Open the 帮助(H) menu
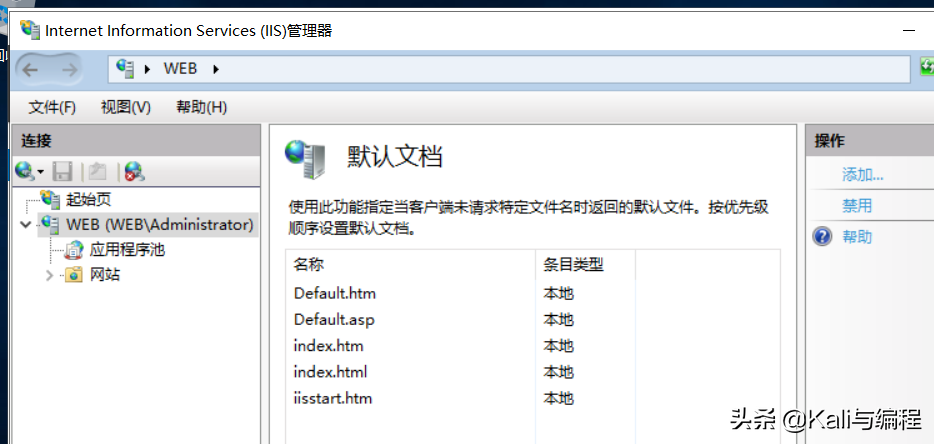 201,107
